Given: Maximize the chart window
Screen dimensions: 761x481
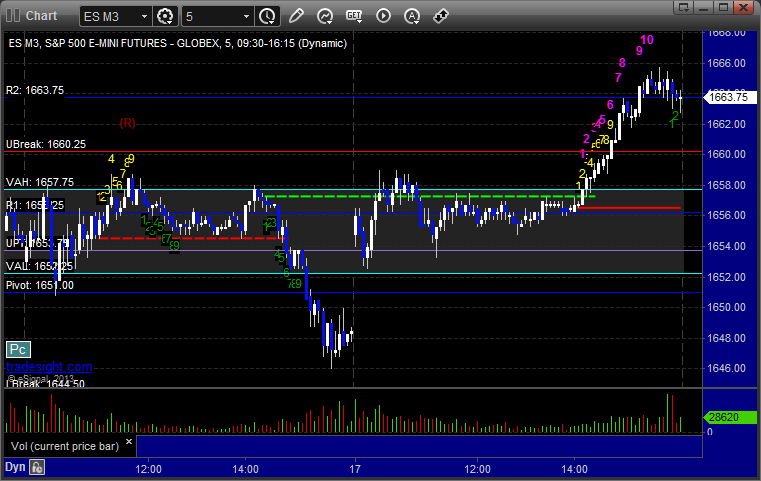Looking at the screenshot, I should click(723, 7).
